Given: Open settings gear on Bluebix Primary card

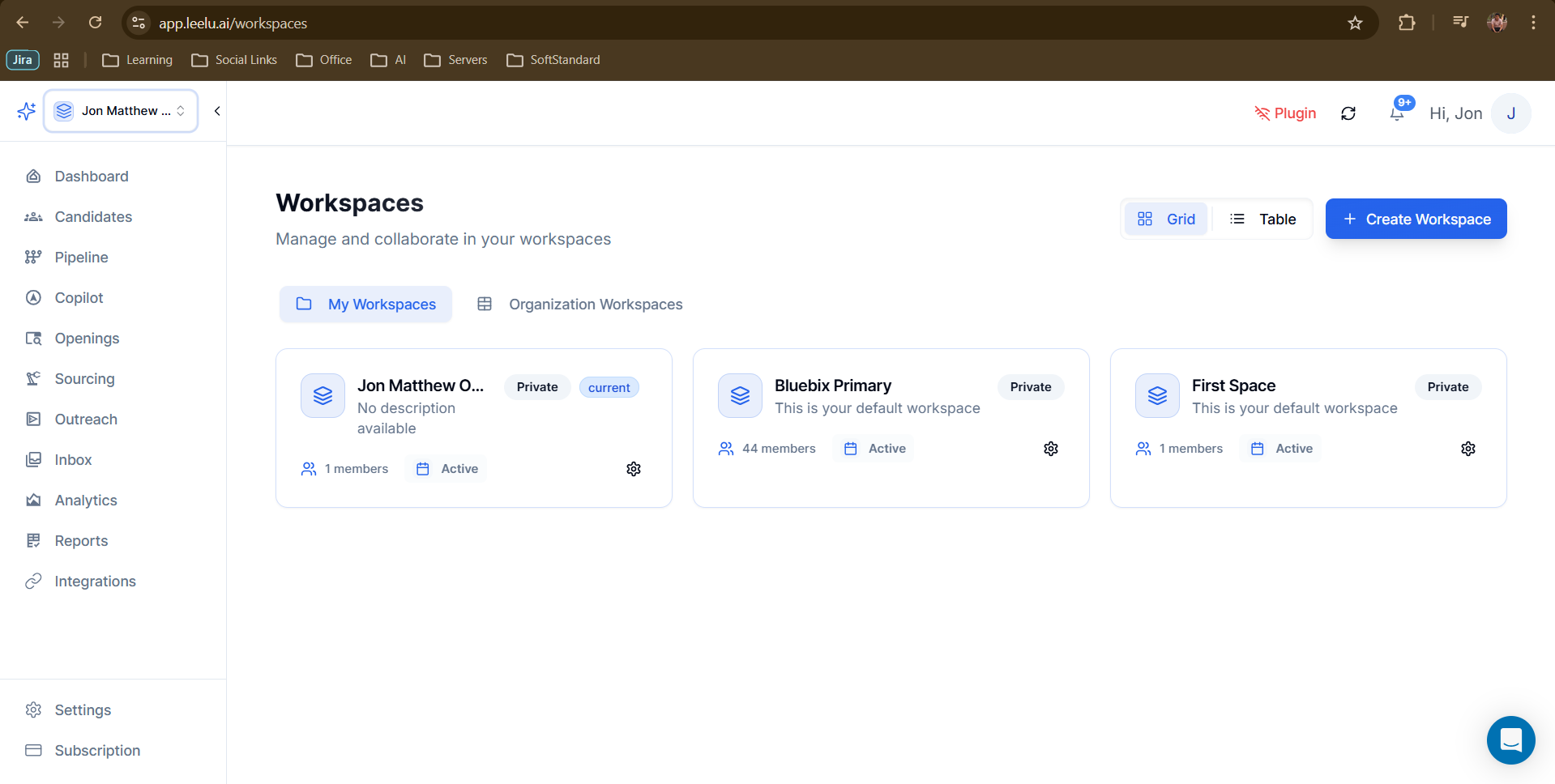Looking at the screenshot, I should tap(1050, 449).
